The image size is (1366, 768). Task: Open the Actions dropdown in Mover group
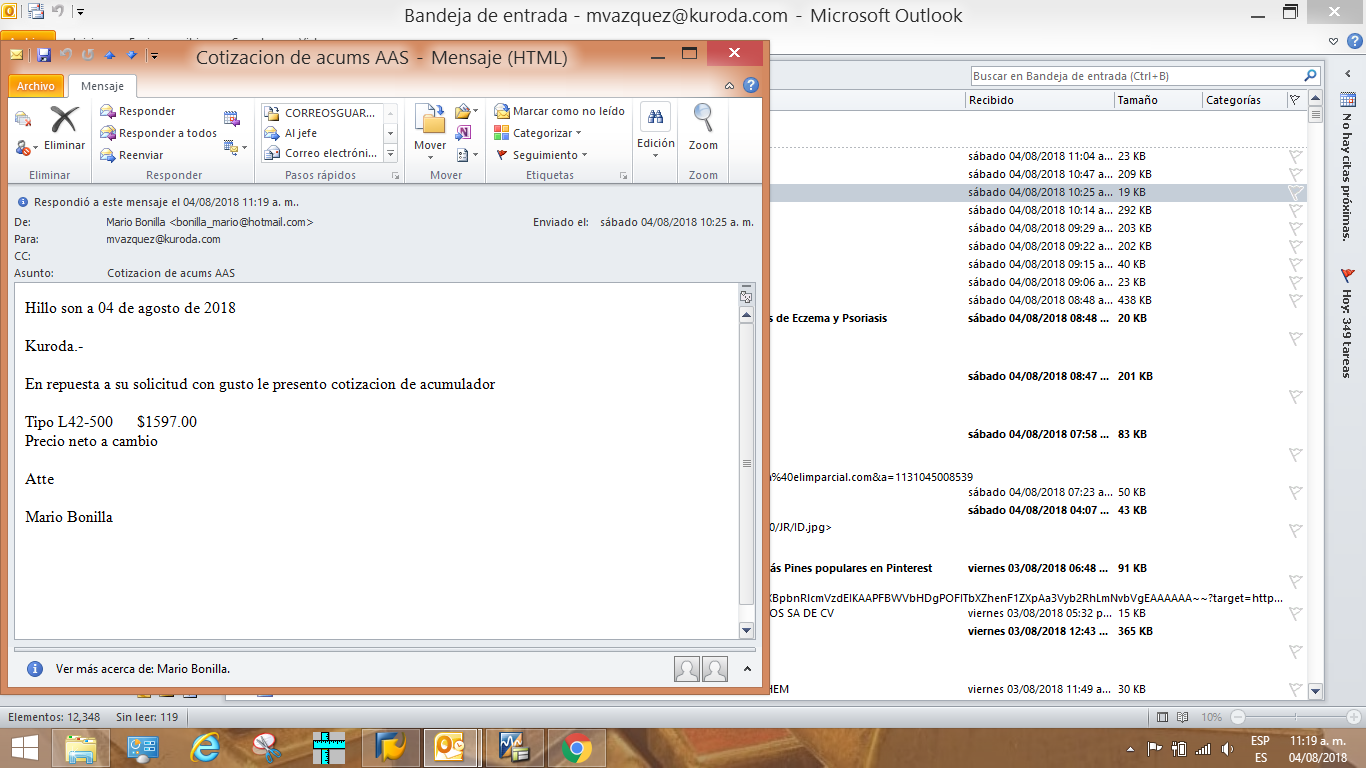466,155
